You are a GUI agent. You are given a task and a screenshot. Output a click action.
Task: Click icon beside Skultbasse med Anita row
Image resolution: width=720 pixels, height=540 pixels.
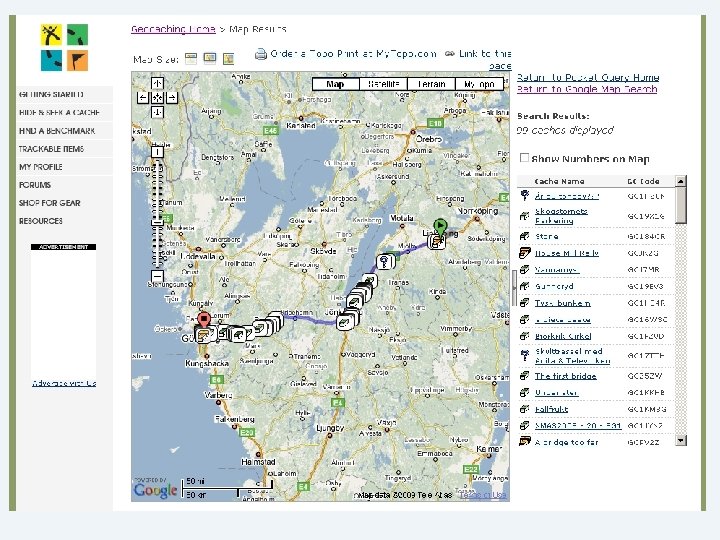524,355
